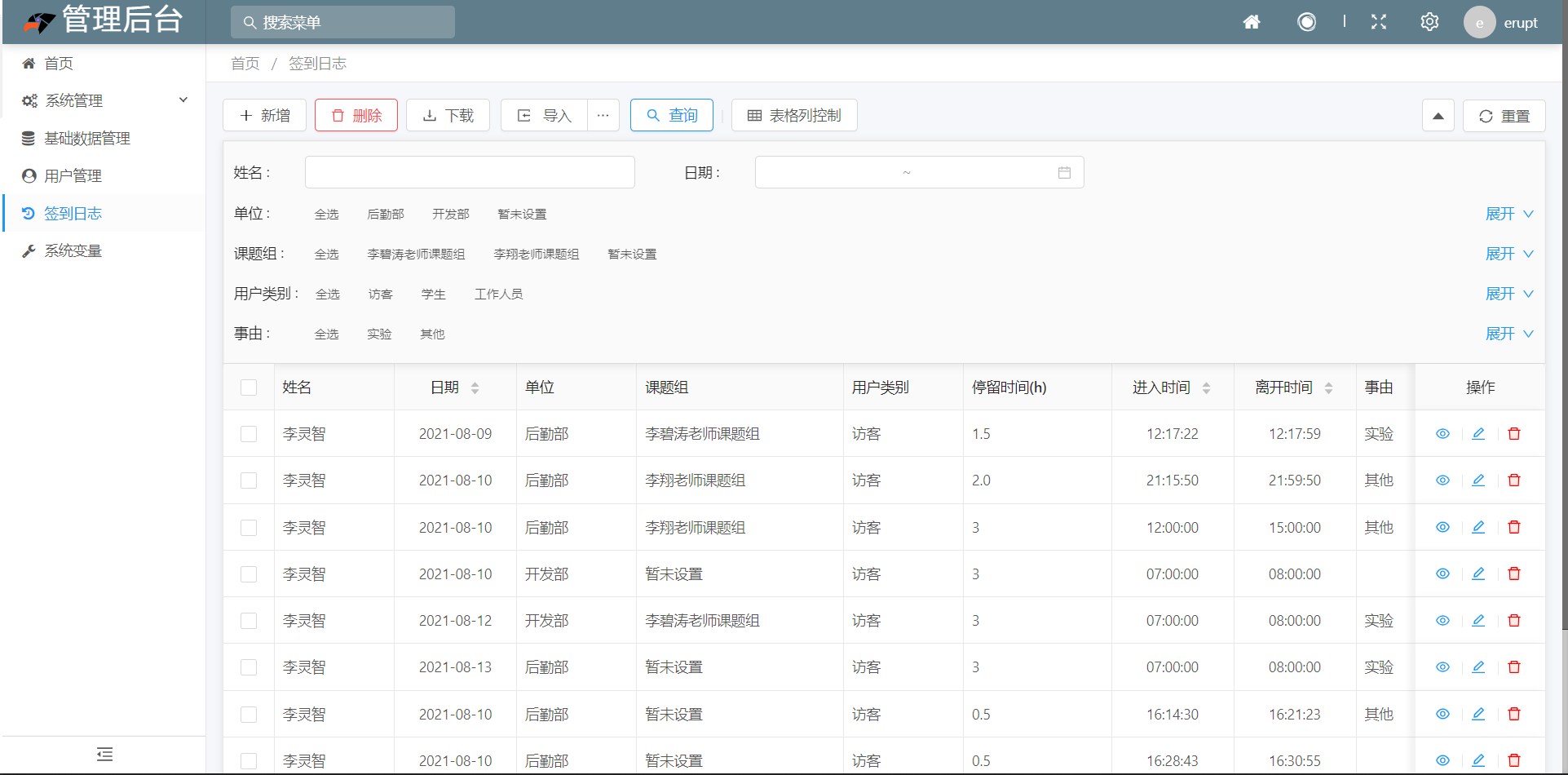The image size is (1568, 775).
Task: View details of 2021-08-09 row
Action: click(x=1442, y=434)
